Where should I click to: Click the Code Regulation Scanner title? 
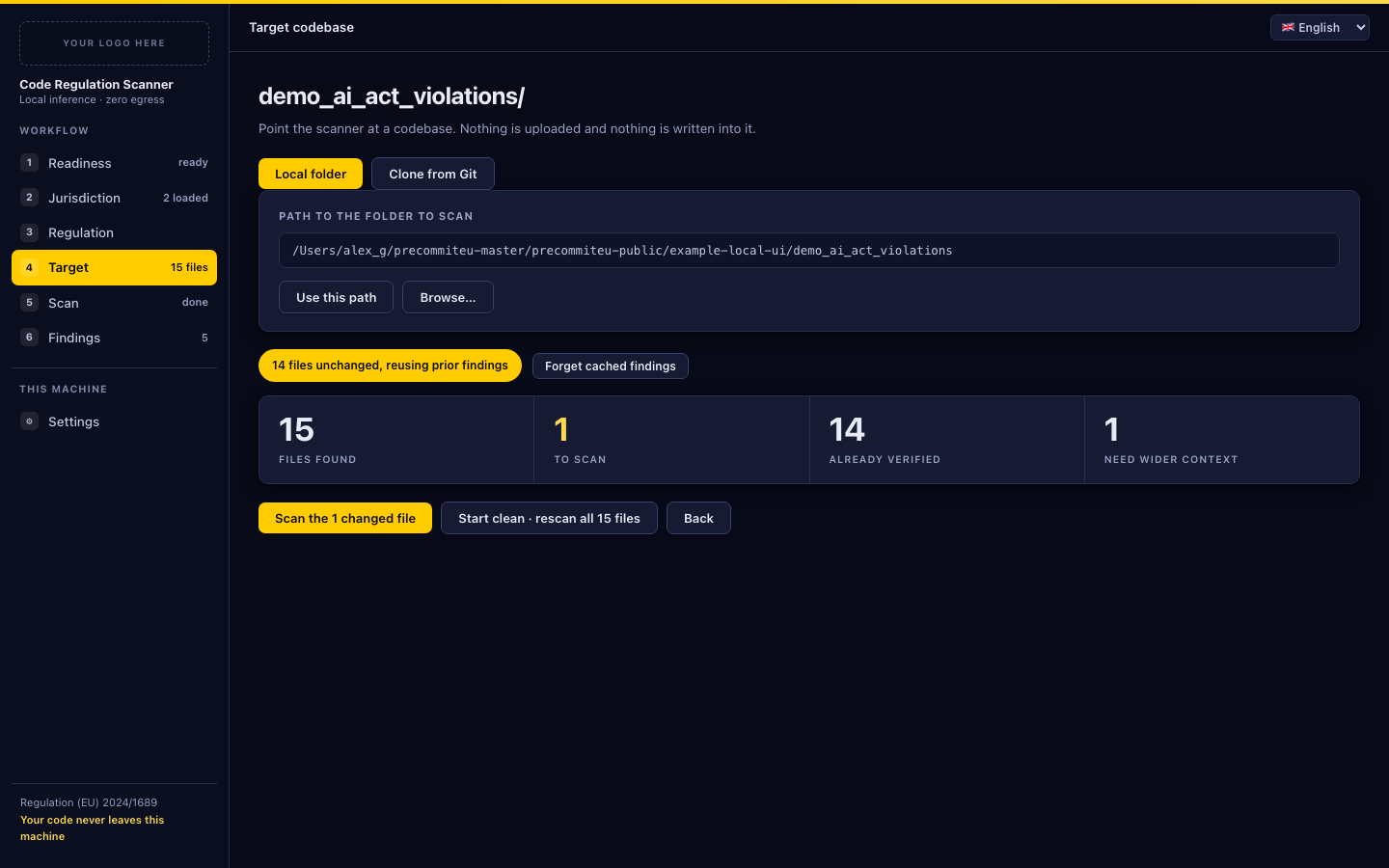pyautogui.click(x=96, y=85)
